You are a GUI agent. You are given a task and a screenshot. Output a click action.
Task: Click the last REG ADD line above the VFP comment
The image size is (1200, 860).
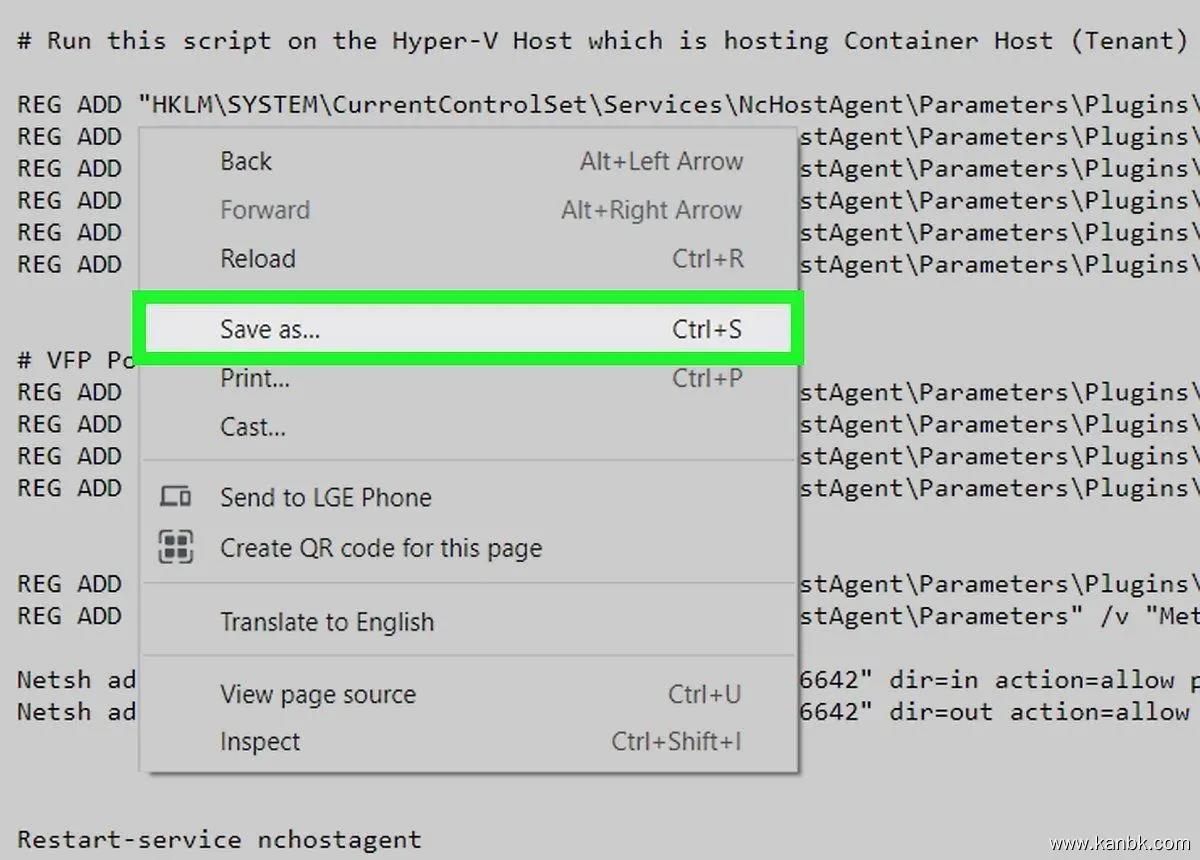coord(1000,265)
